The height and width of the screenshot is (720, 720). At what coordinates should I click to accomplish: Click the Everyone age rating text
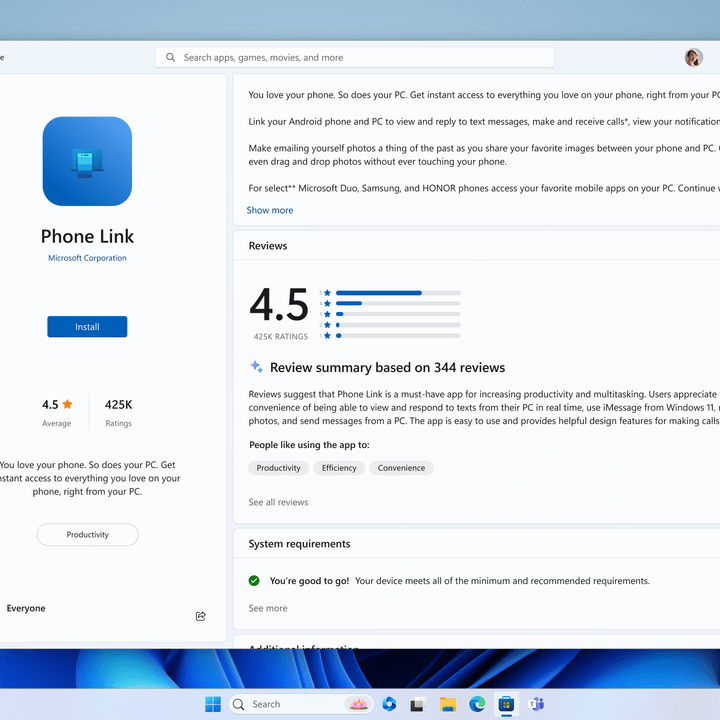pos(26,608)
